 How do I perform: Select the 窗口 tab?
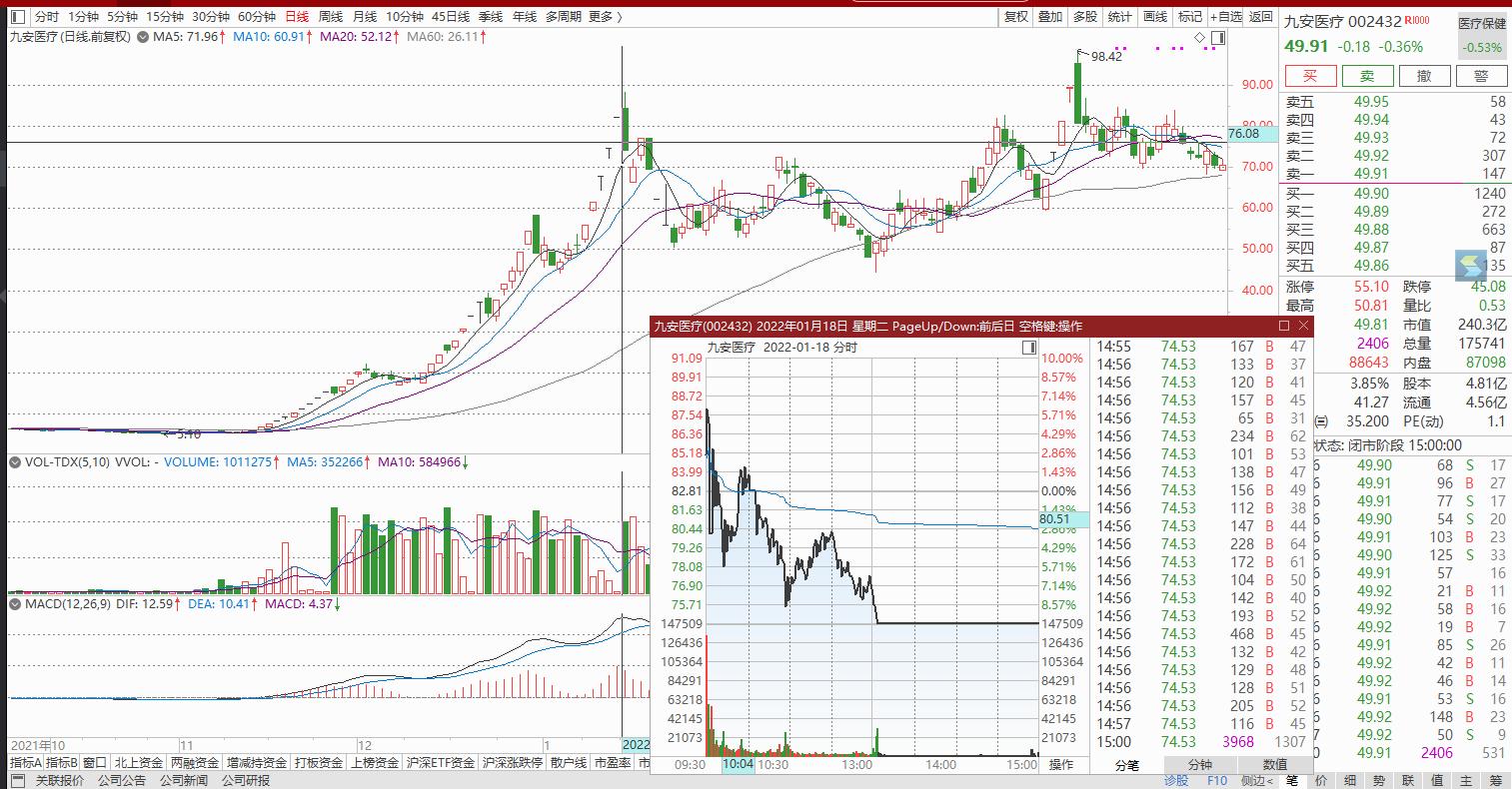coord(95,763)
